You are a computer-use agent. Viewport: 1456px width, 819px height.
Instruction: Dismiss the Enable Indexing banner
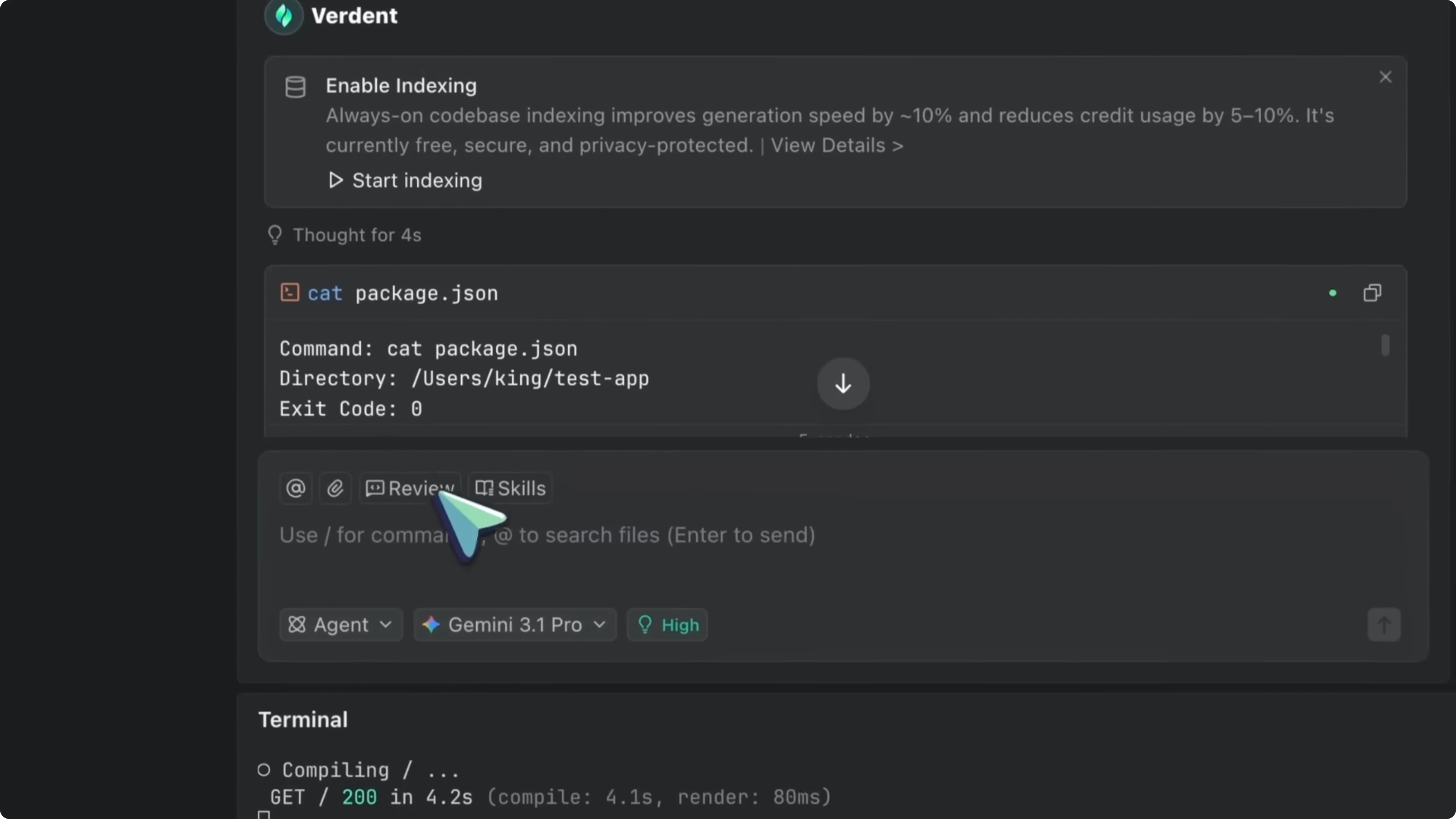[x=1385, y=77]
